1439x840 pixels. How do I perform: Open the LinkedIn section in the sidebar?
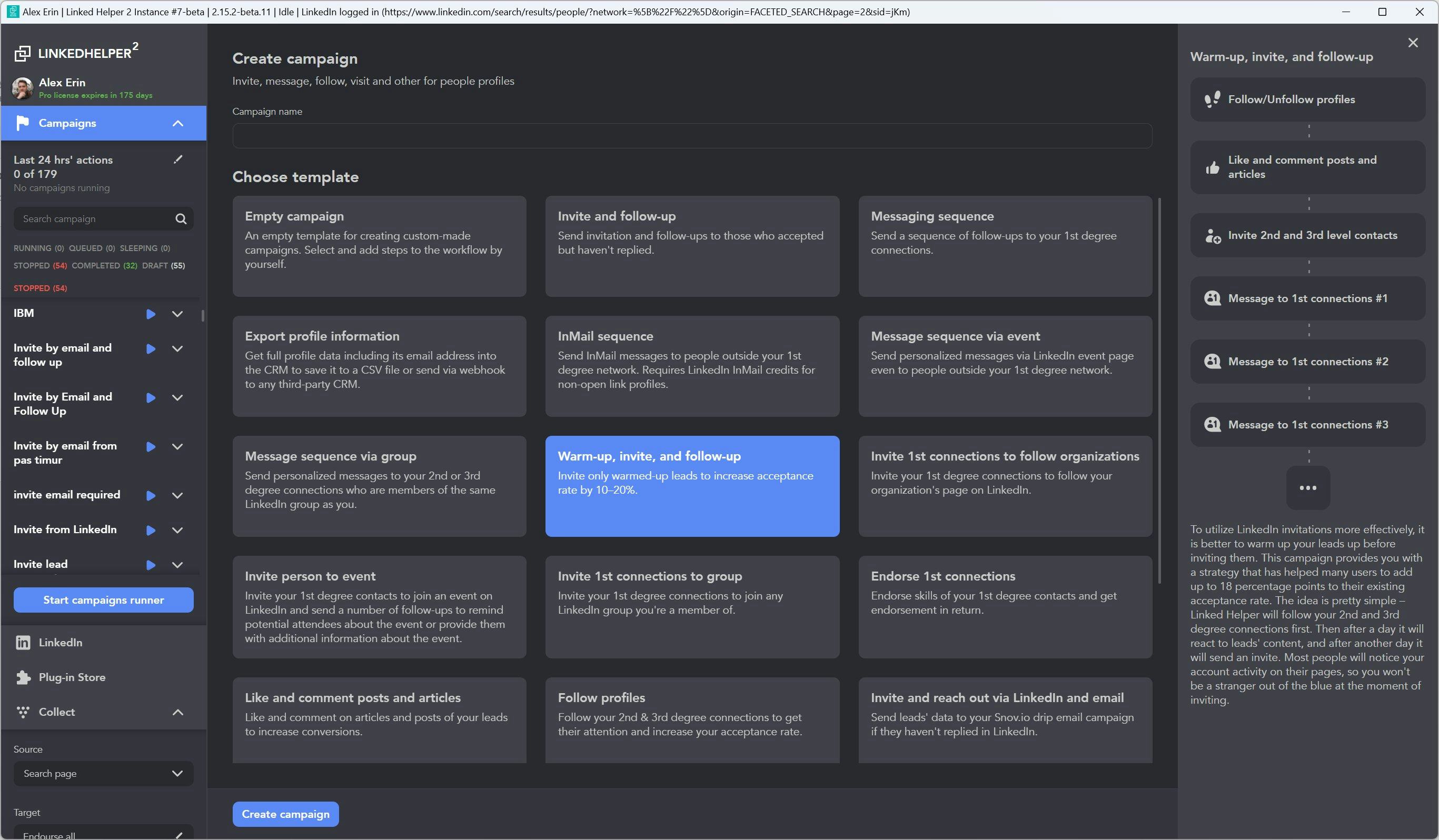click(x=59, y=642)
